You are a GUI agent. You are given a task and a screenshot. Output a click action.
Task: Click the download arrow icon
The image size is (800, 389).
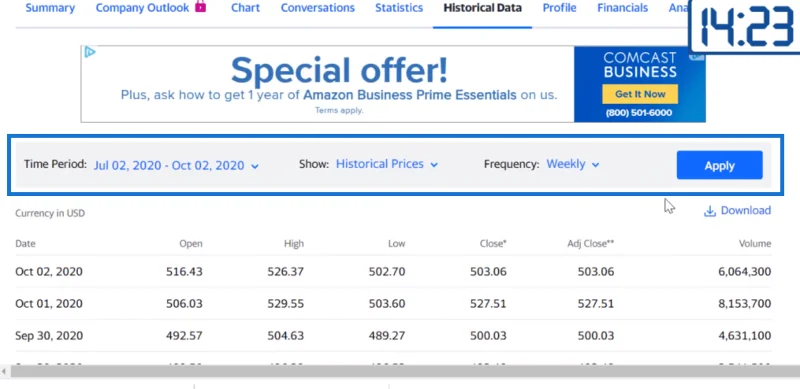tap(710, 211)
